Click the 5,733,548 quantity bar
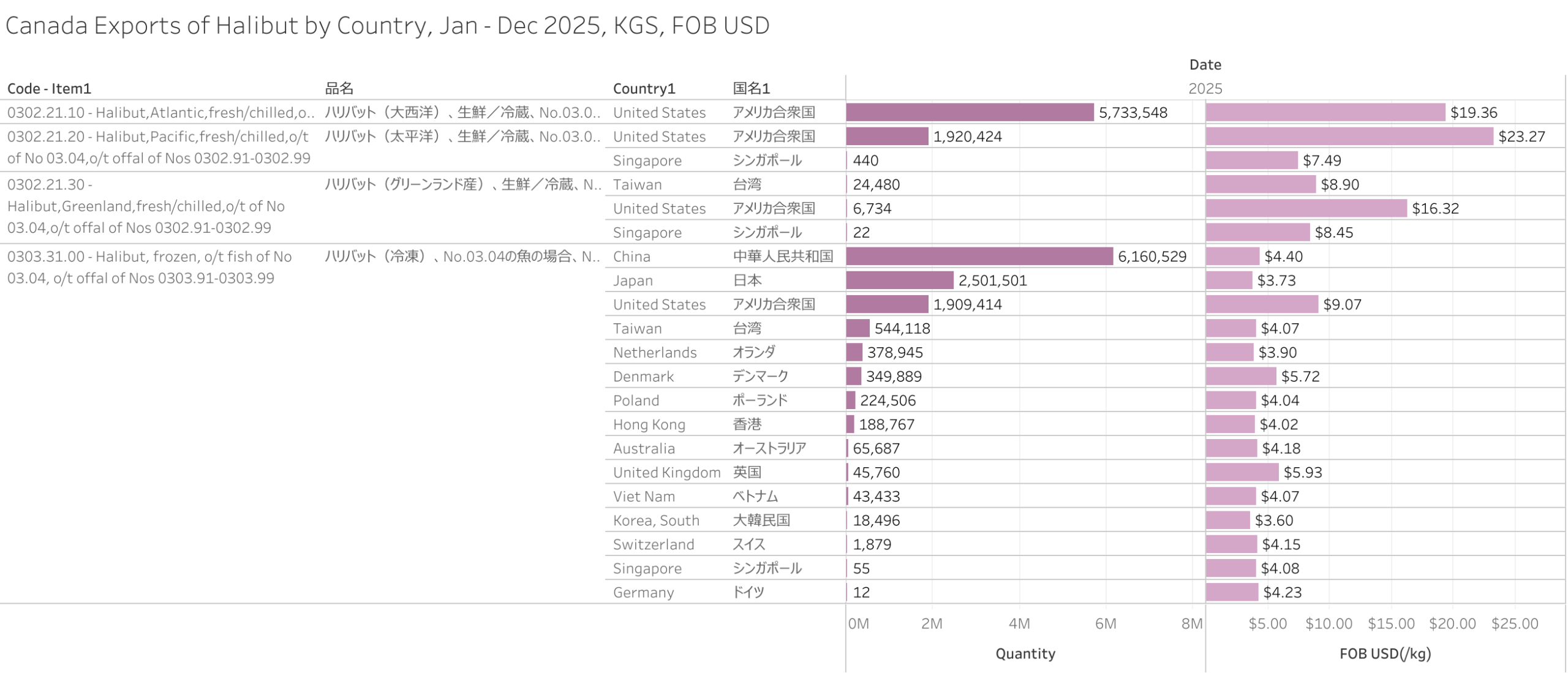Viewport: 1568px width, 673px height. pos(968,112)
